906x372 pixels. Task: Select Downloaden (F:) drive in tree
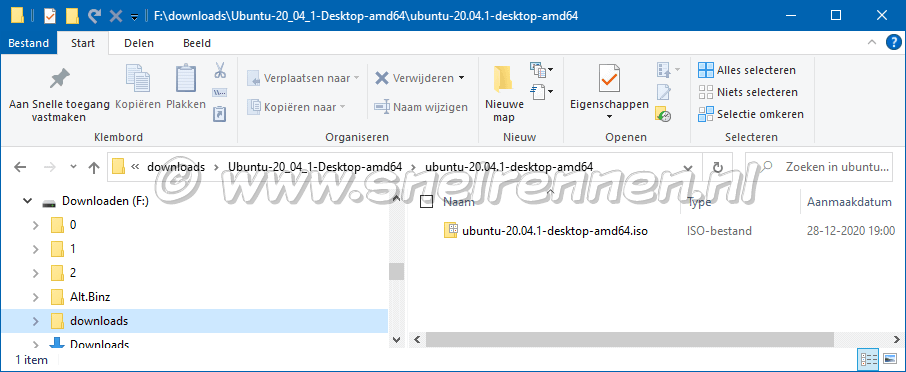point(105,201)
